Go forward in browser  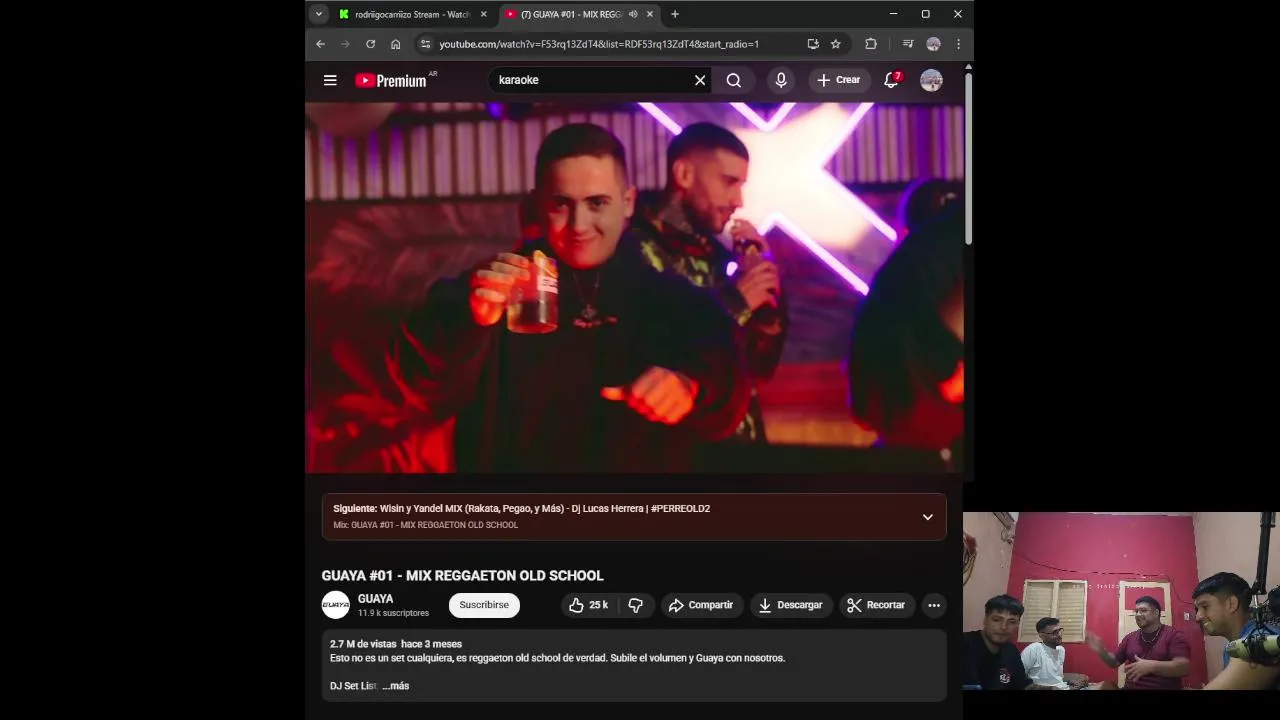click(x=345, y=44)
